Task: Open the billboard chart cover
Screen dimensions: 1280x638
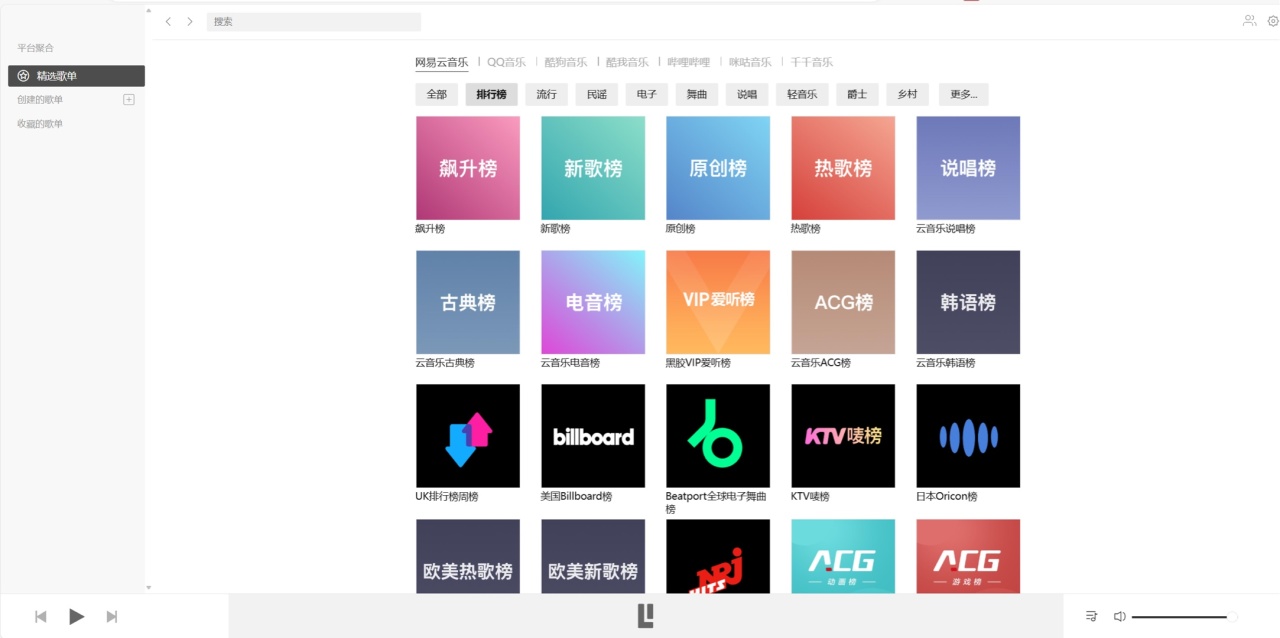Action: point(593,436)
